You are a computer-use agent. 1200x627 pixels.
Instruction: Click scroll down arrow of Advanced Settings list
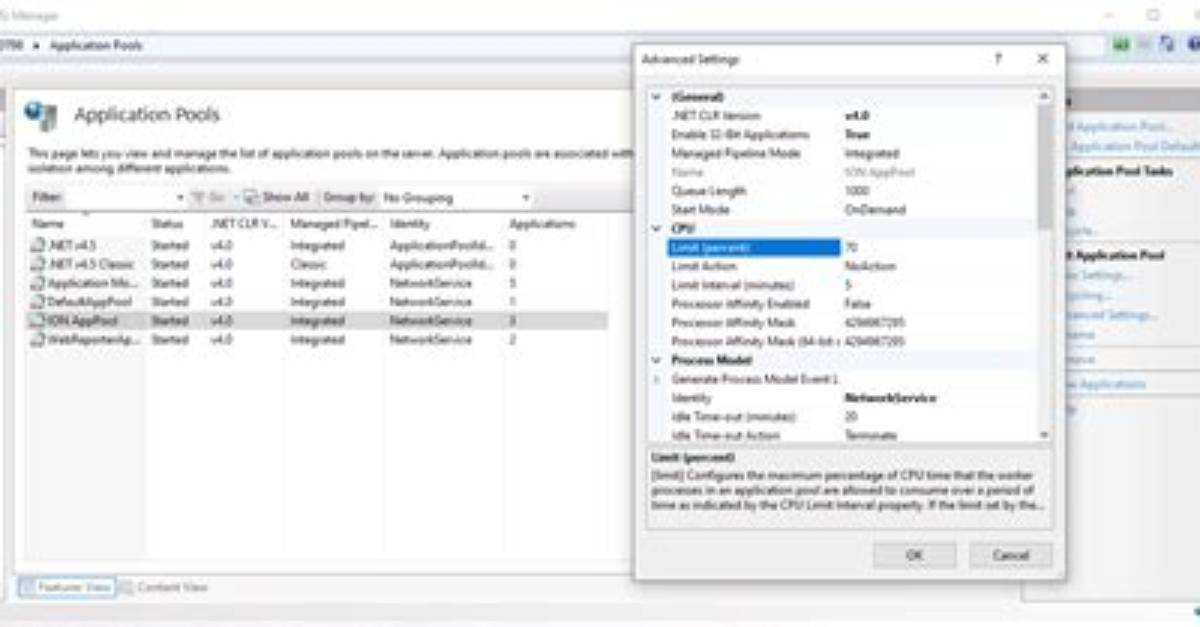[x=1044, y=435]
